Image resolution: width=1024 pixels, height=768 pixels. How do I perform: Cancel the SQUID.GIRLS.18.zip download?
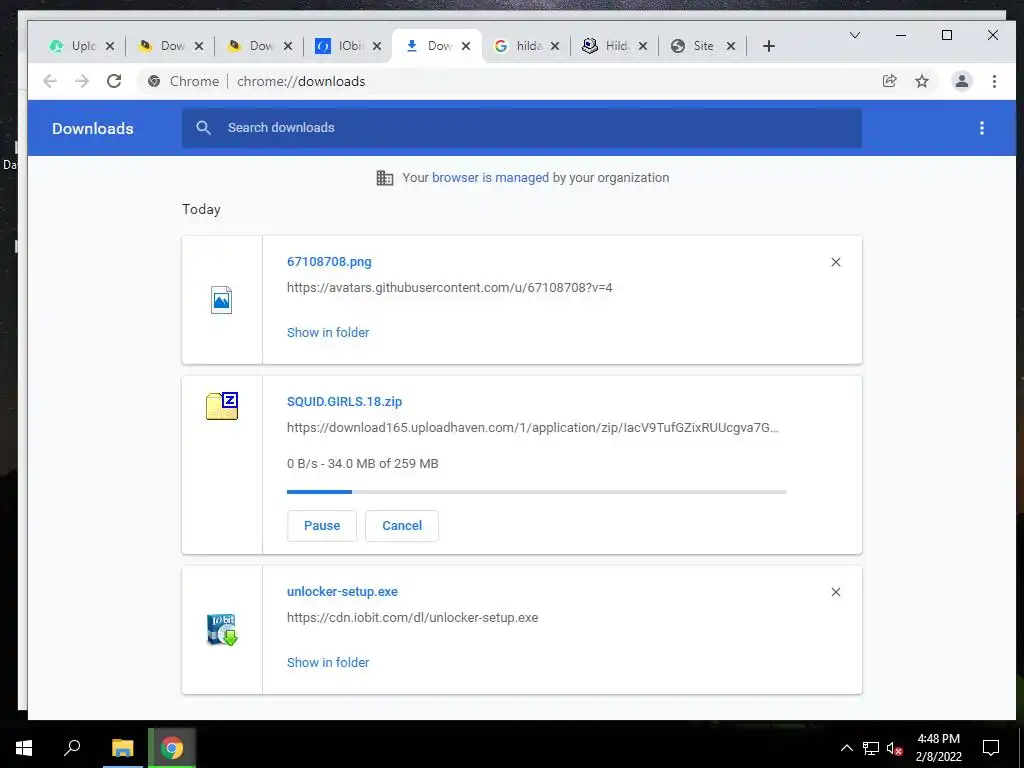[402, 526]
